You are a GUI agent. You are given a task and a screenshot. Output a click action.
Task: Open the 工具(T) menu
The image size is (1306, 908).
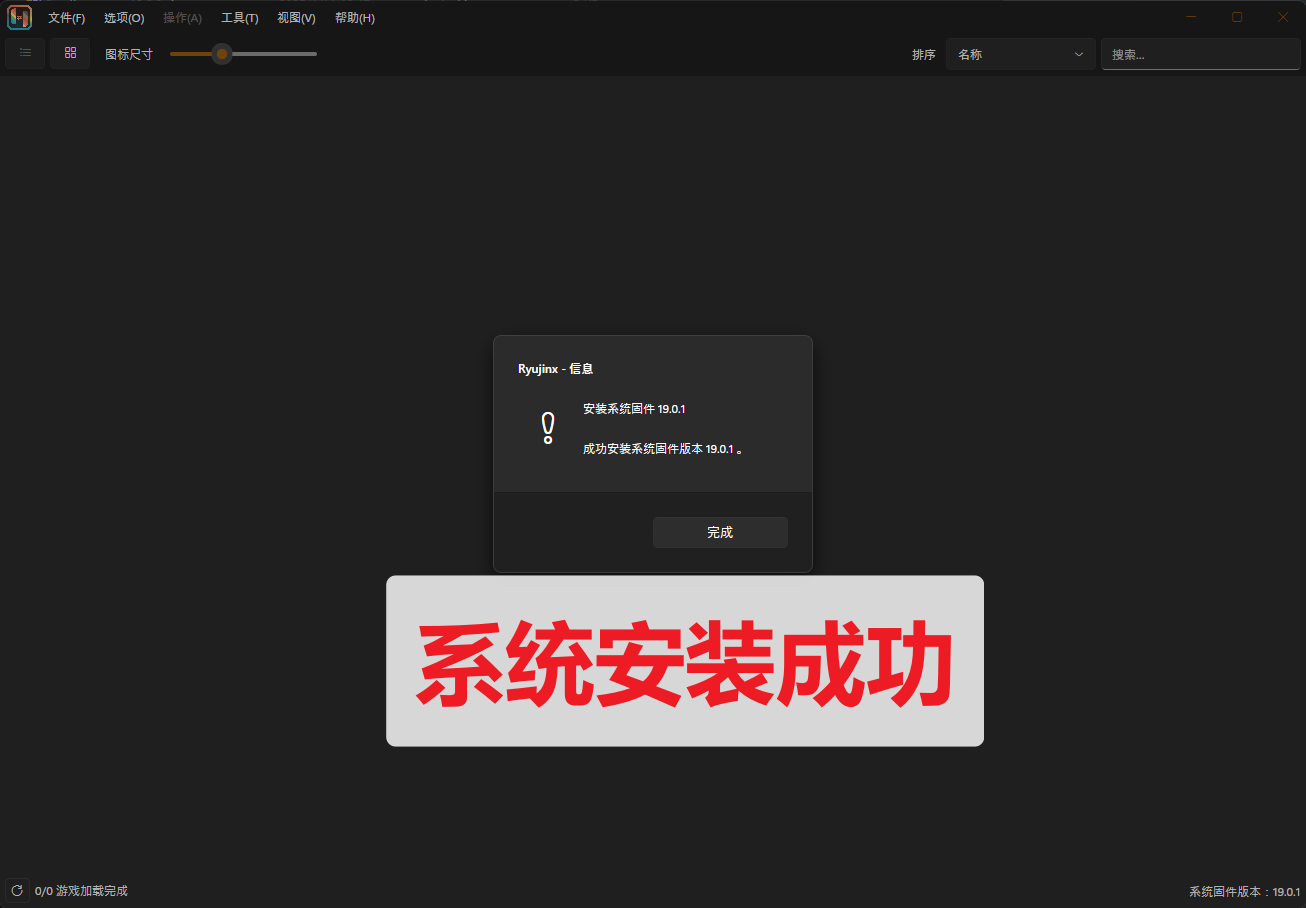(x=240, y=18)
